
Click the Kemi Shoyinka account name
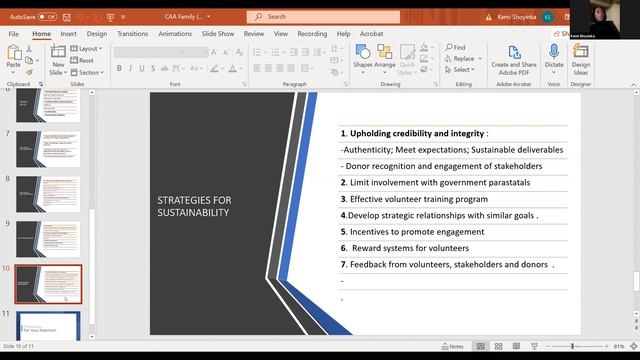pos(516,17)
